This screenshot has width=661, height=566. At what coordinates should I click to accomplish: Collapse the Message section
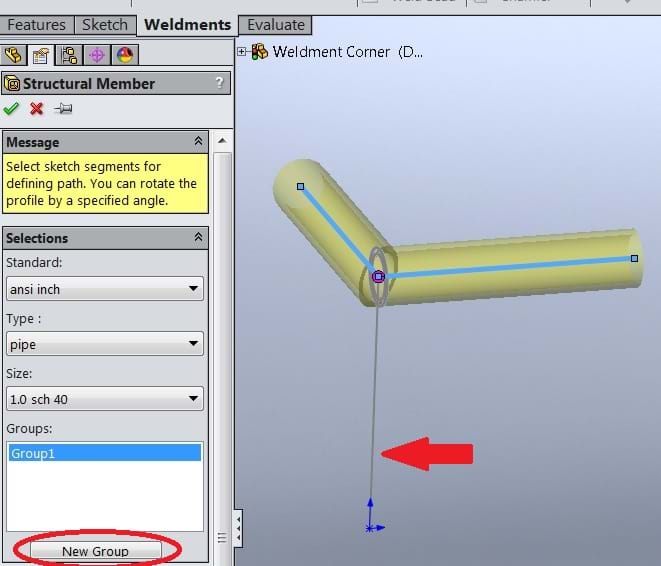click(x=198, y=142)
